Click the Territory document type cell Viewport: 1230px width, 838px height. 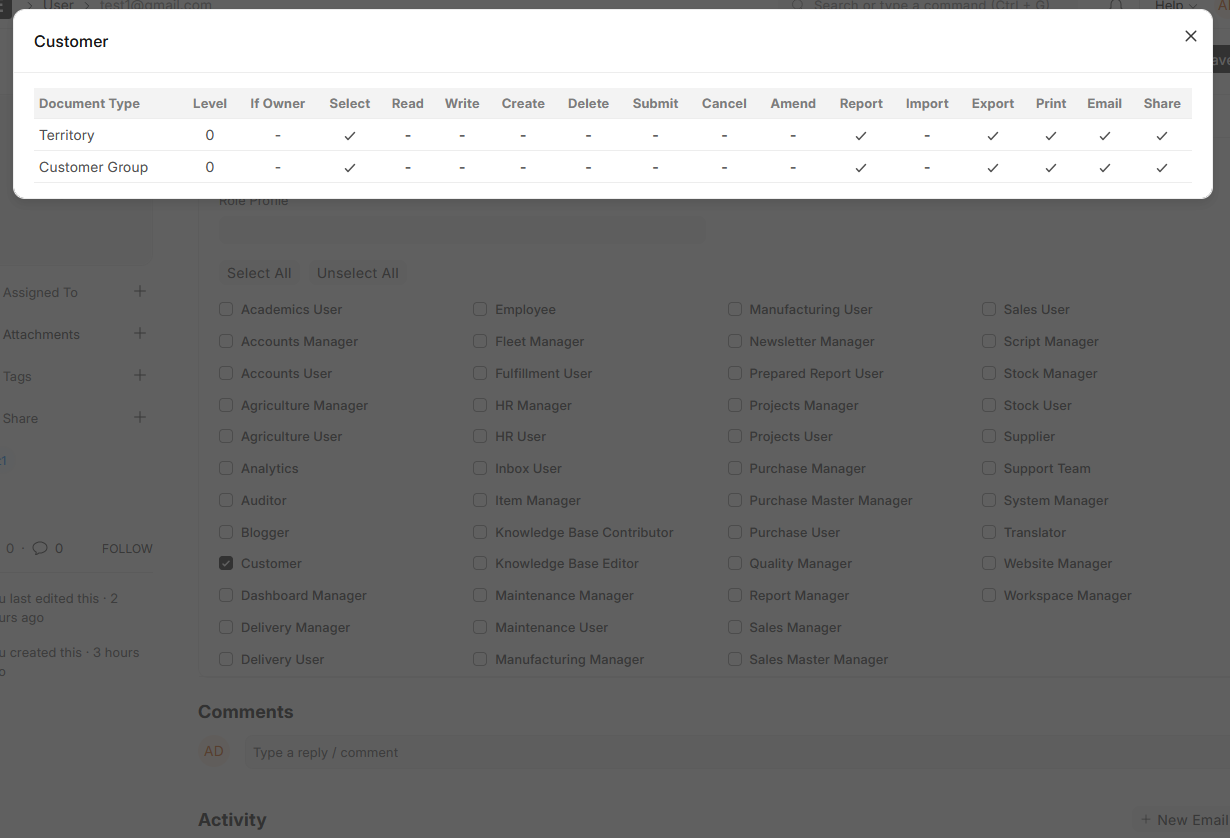click(67, 135)
